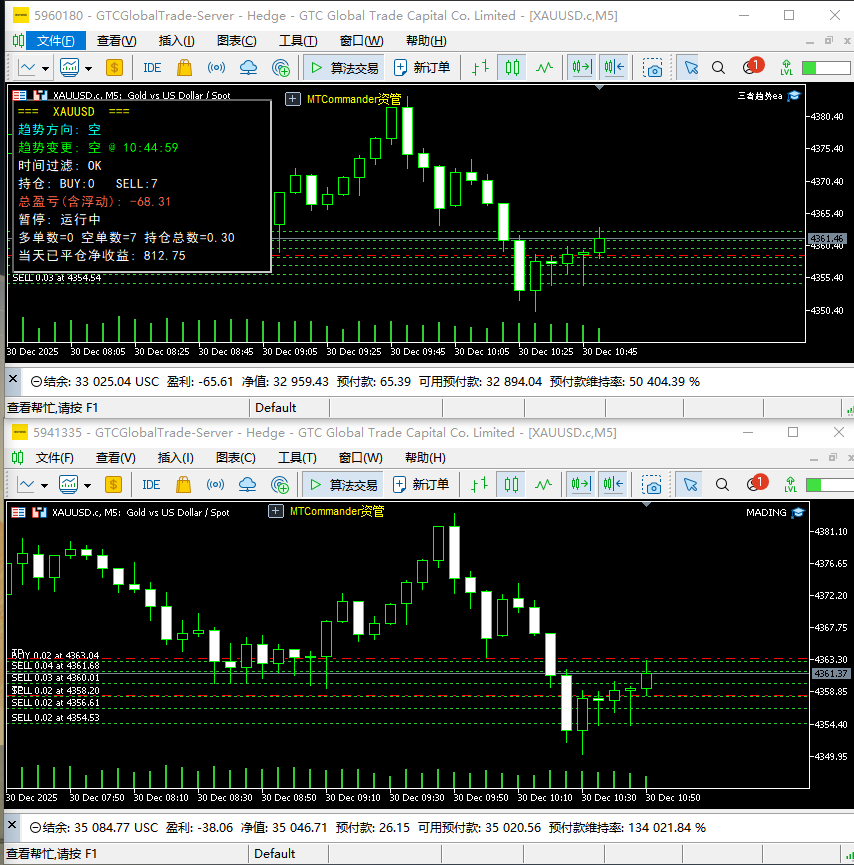Toggle 算法交易 in the bottom window

(x=343, y=485)
